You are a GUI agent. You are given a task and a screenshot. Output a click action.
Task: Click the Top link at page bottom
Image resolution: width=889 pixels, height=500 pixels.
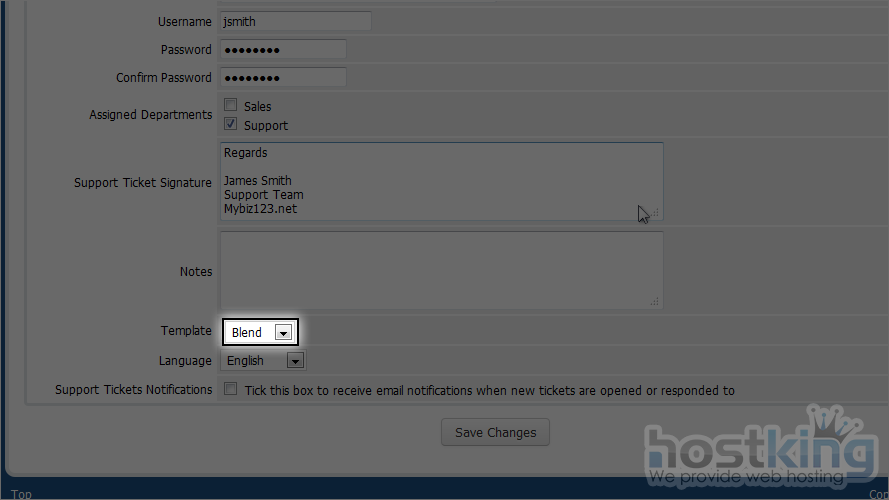click(x=21, y=494)
